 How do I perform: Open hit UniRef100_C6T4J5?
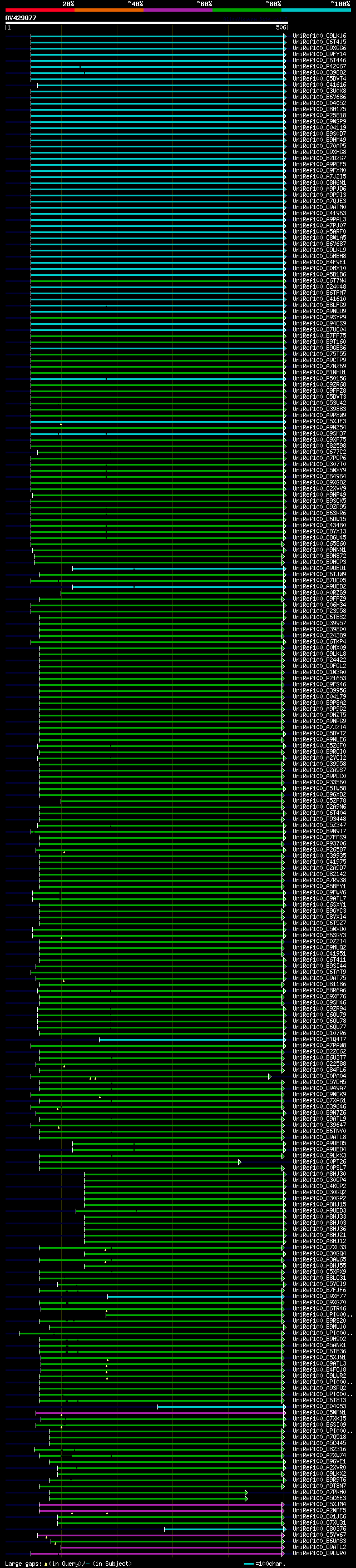319,42
